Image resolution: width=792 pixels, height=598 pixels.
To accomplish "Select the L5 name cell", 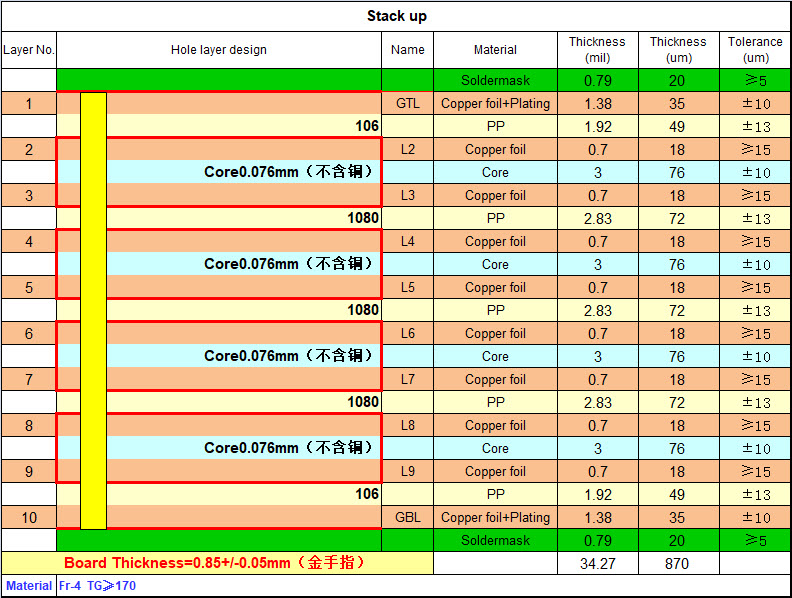I will click(408, 287).
